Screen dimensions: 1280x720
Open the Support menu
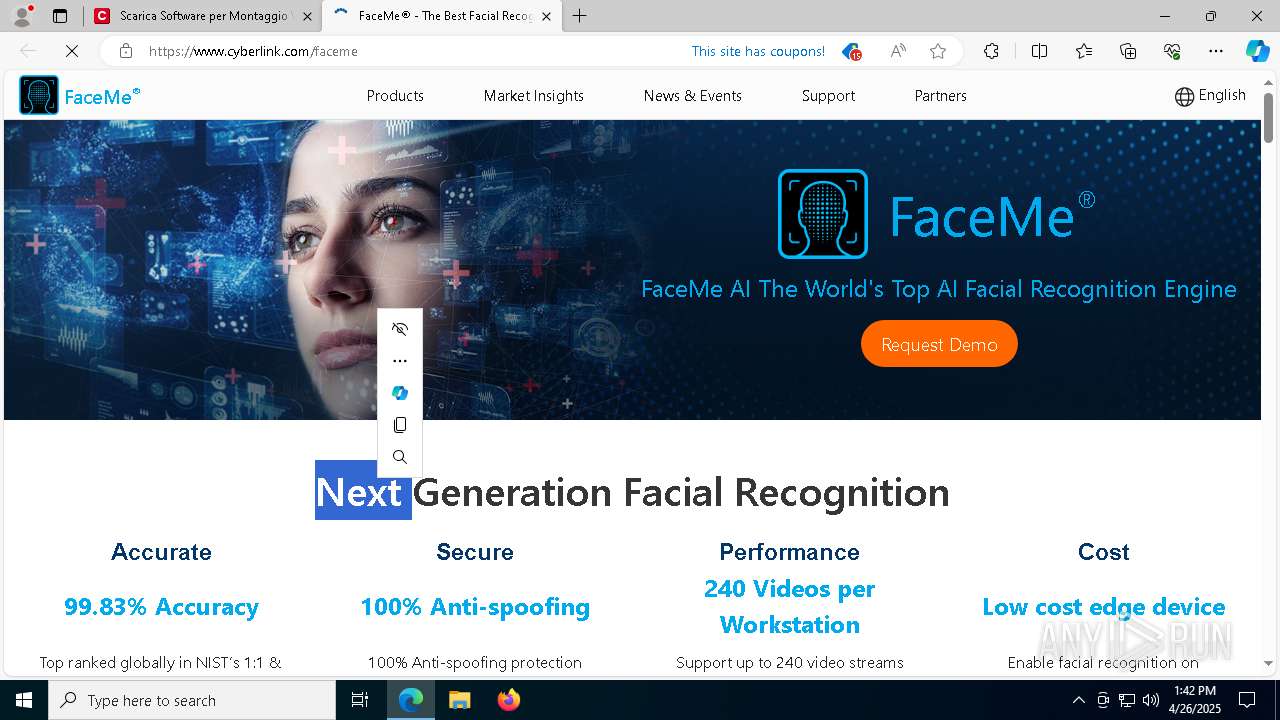click(828, 96)
